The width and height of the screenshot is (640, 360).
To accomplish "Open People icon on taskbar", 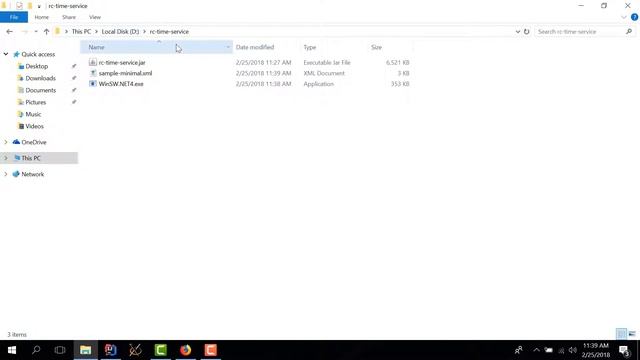I will point(519,350).
